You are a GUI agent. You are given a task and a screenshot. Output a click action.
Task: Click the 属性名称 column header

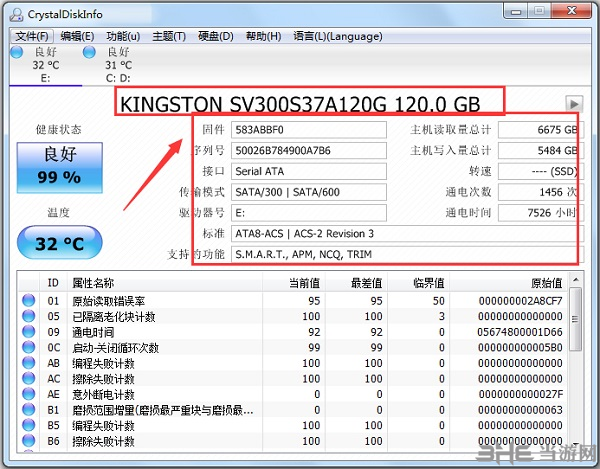tap(165, 283)
